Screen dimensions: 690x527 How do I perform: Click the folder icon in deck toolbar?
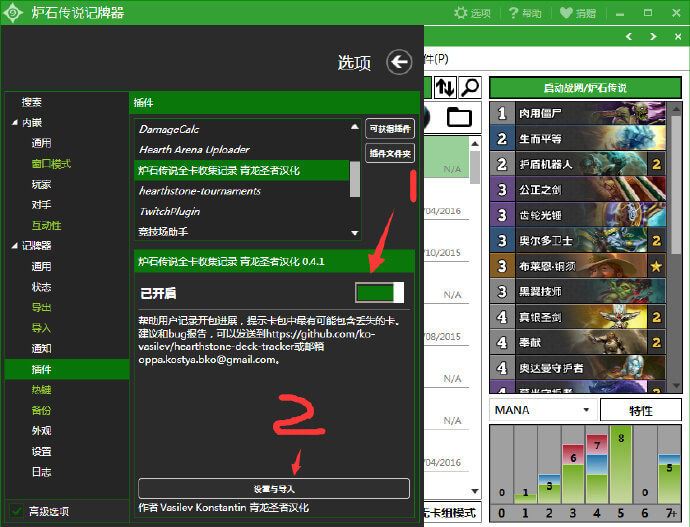pos(459,117)
